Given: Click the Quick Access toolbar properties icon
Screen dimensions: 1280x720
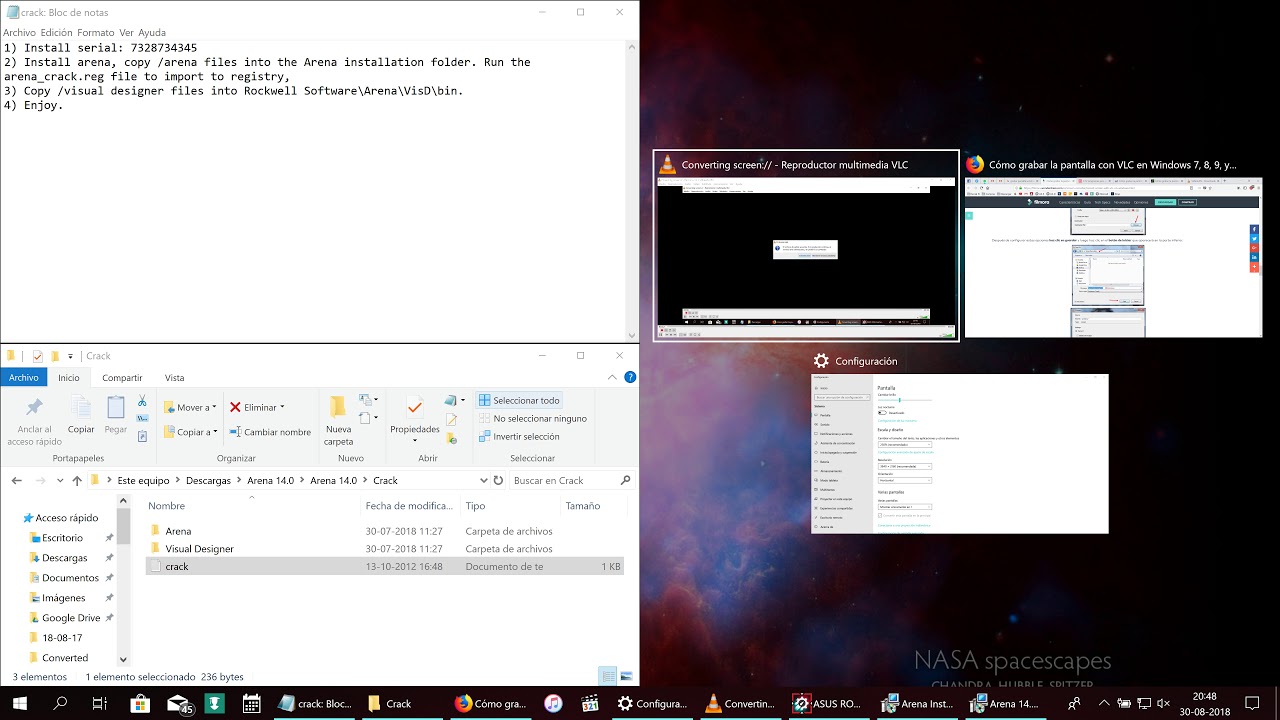Looking at the screenshot, I should tap(37, 356).
